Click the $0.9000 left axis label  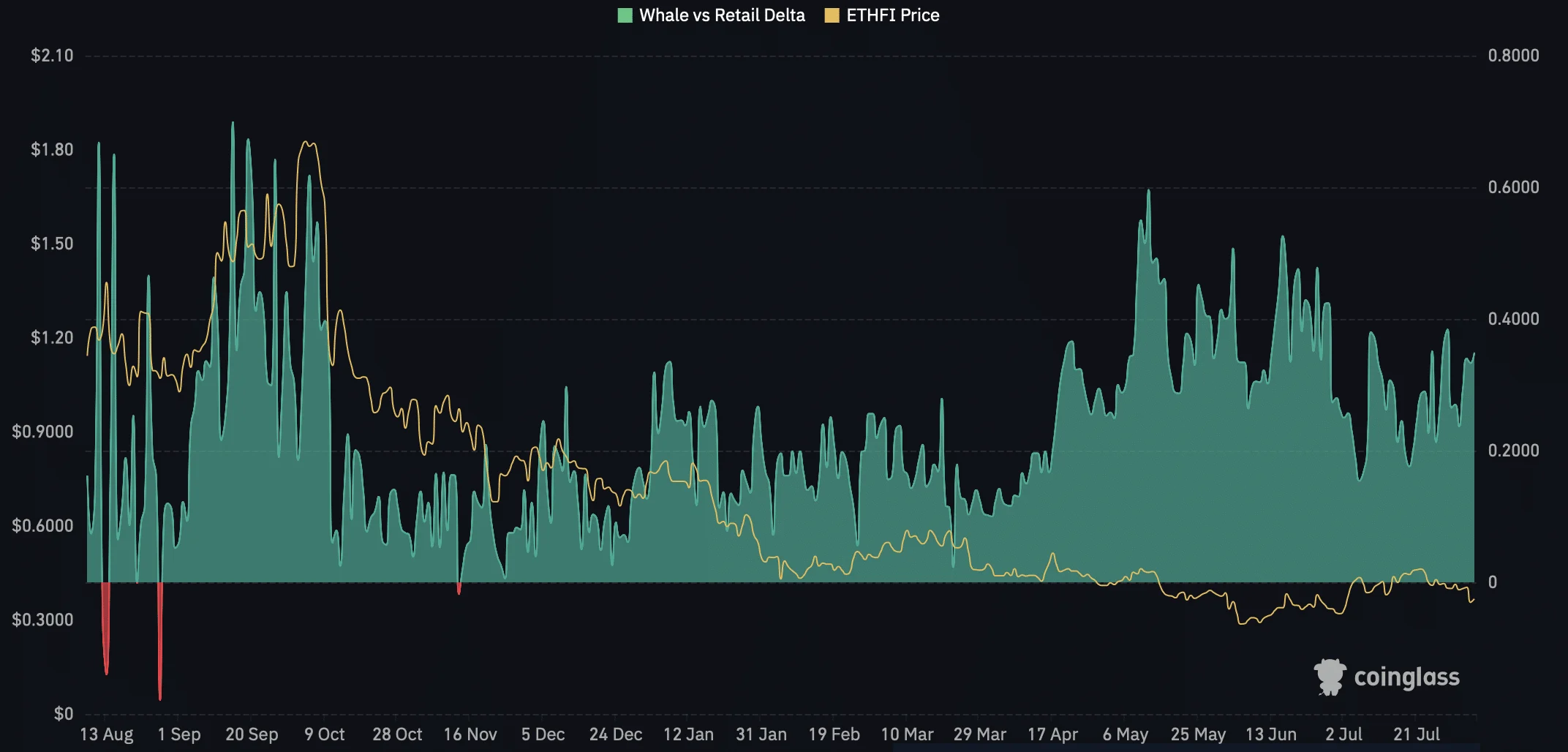[x=43, y=432]
